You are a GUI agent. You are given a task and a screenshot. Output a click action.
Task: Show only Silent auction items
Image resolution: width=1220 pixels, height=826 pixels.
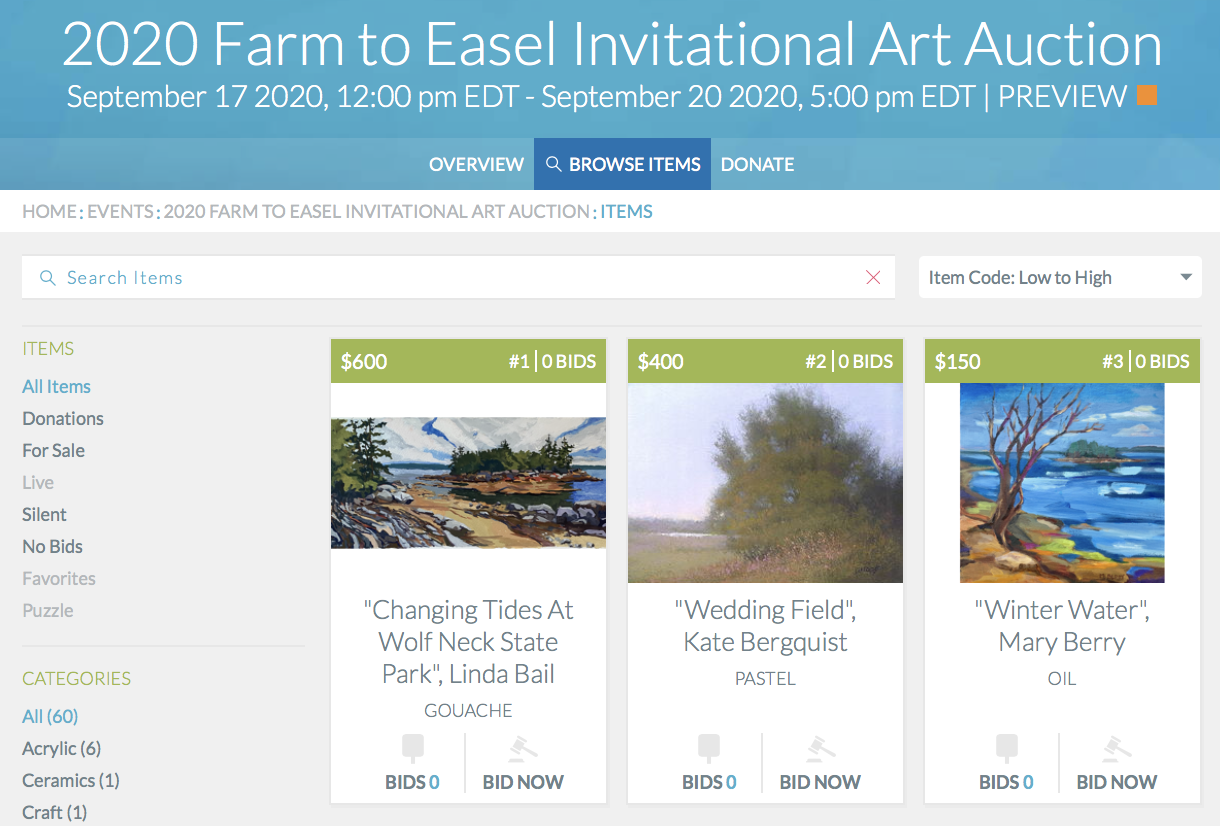[45, 514]
